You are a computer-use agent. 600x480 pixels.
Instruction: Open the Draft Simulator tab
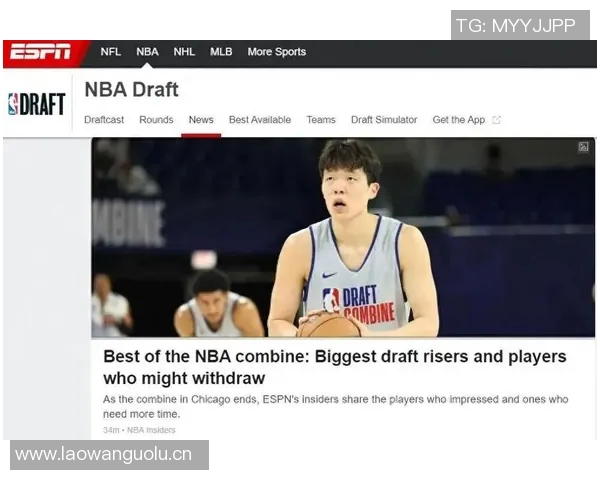click(384, 120)
